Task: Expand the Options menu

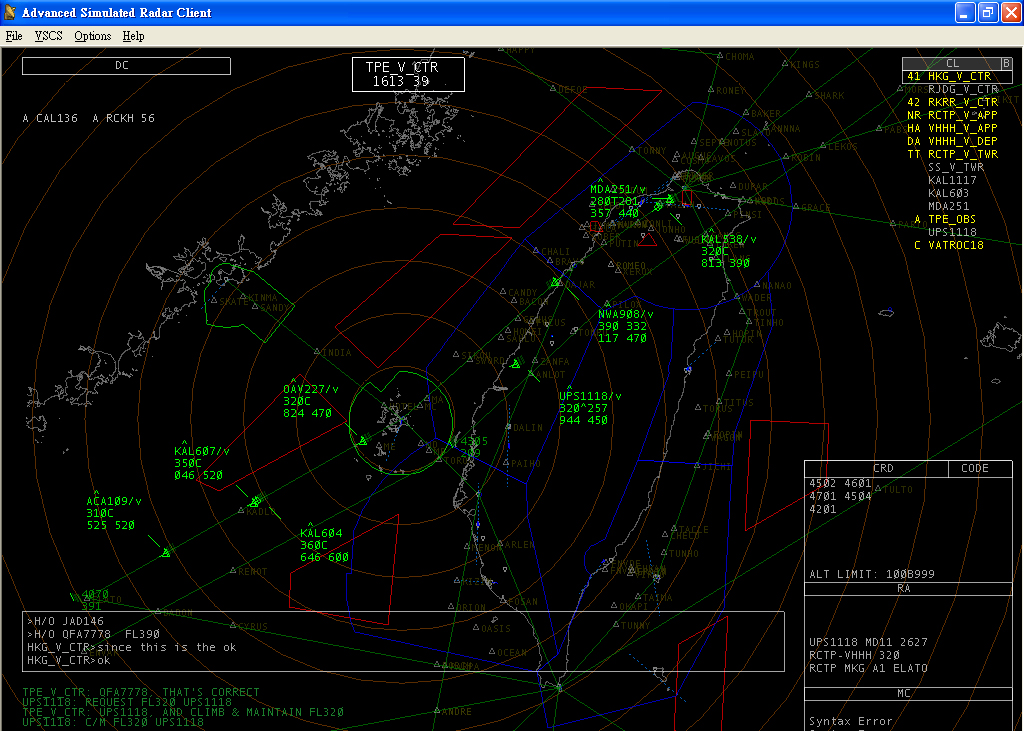Action: (x=92, y=36)
